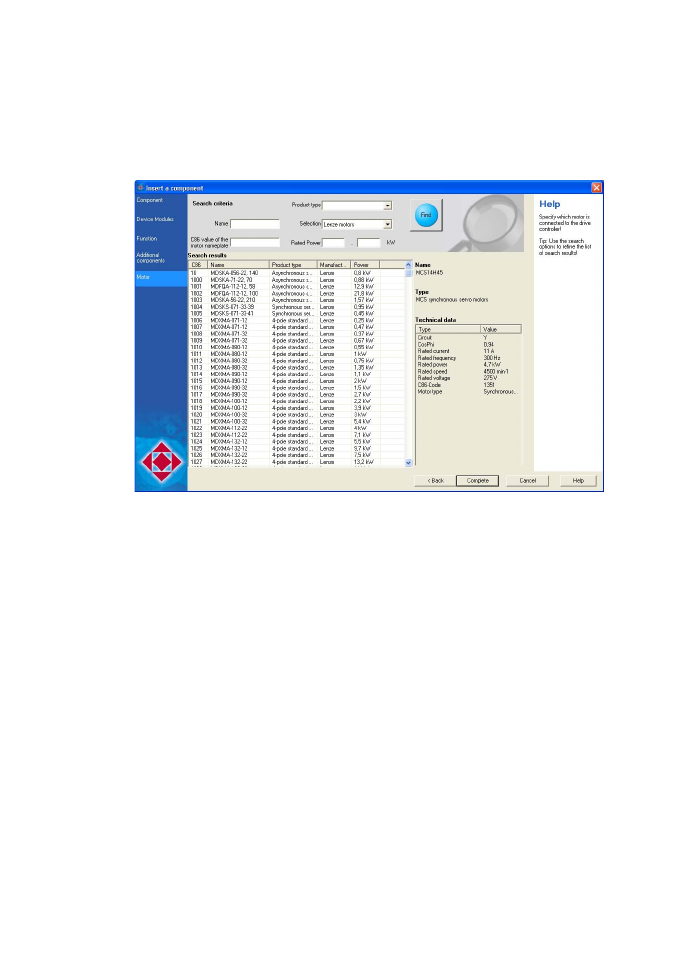Select motor MDSKS-071-33-39 row in results

(x=297, y=307)
